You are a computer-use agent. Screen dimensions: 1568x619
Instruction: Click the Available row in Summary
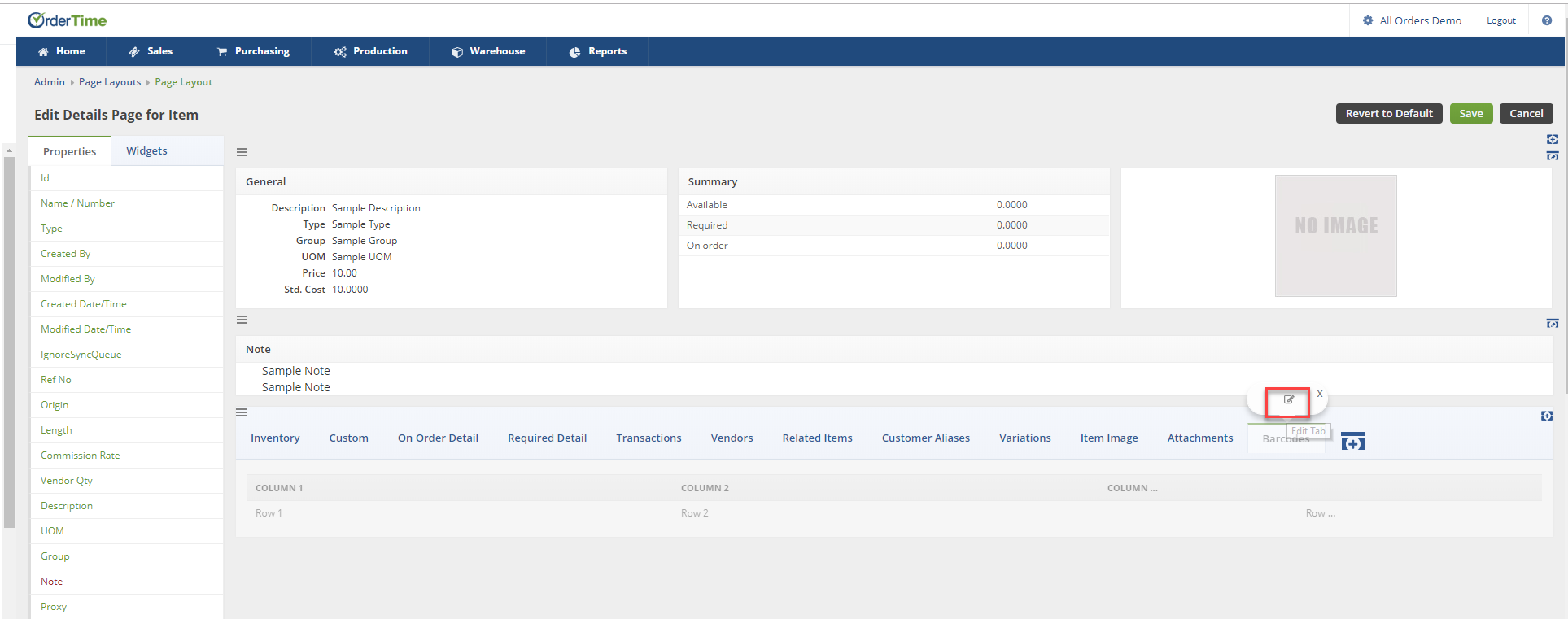(893, 205)
